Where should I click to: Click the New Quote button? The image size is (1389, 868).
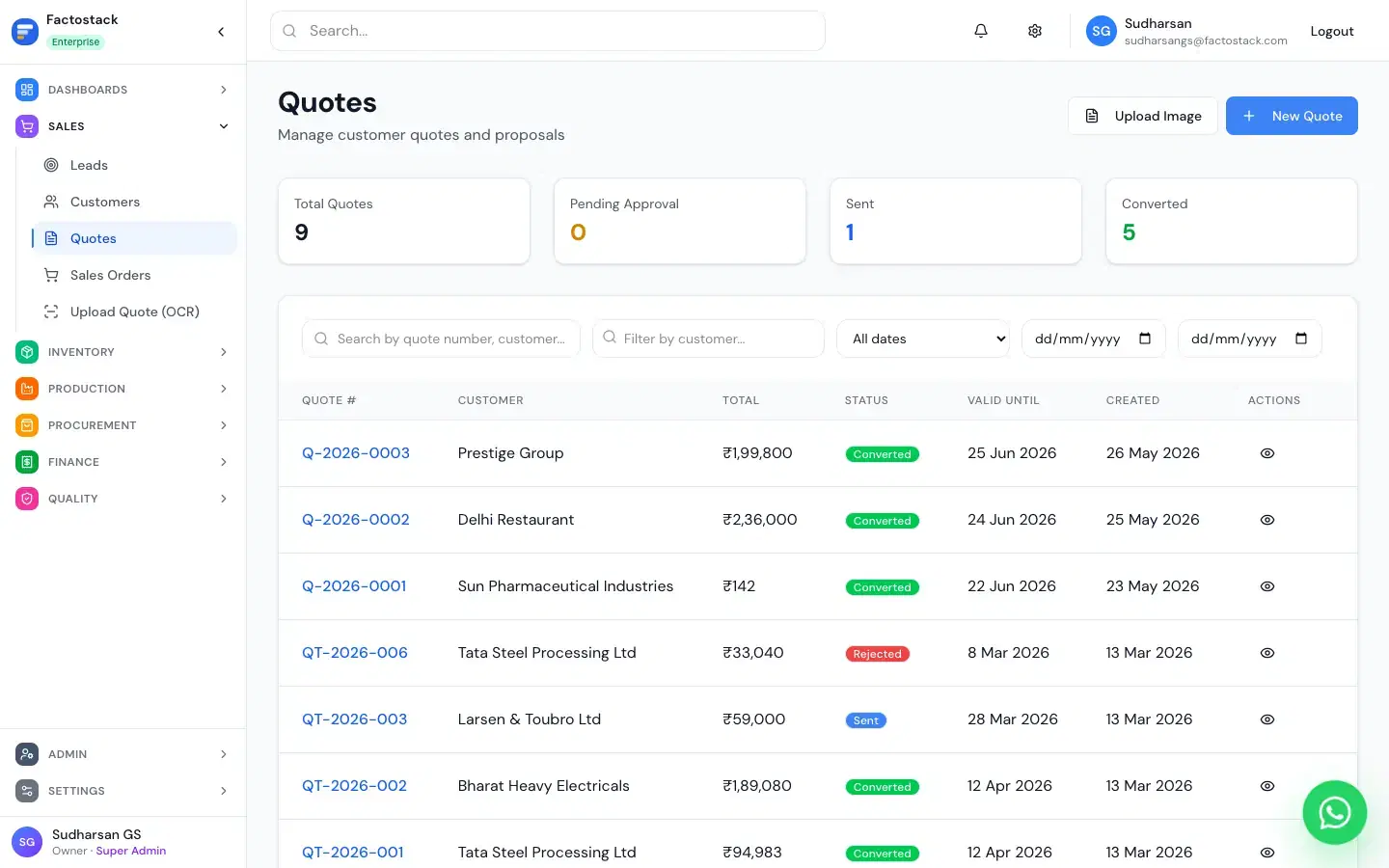pos(1292,116)
